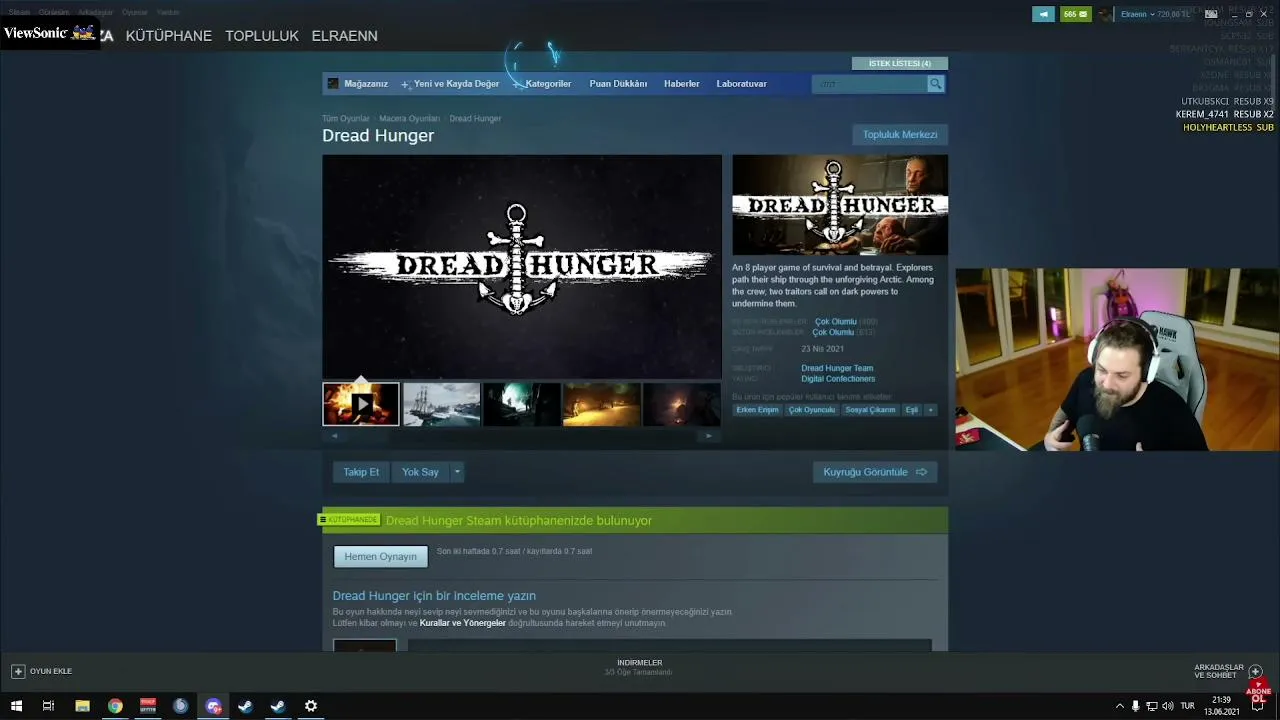This screenshot has width=1280, height=720.
Task: Open the Mağazanız store menu
Action: 366,84
